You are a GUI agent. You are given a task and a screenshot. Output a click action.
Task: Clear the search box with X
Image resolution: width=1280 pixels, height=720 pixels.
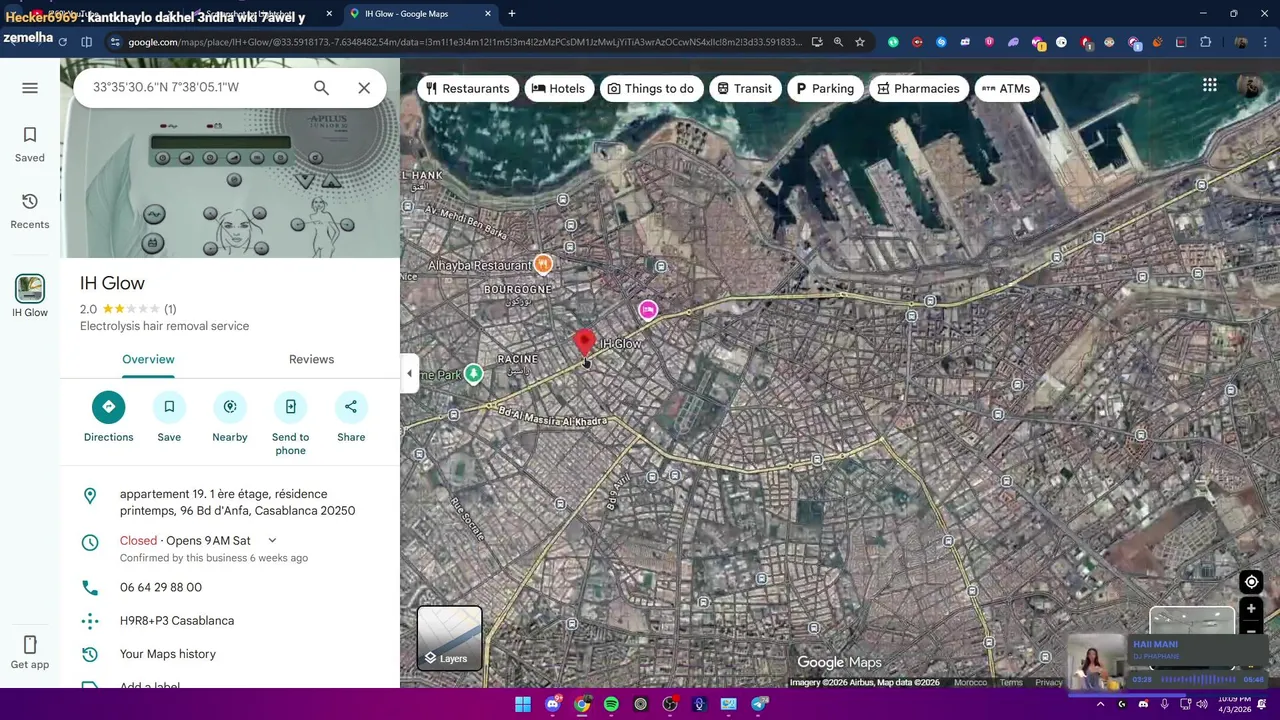pyautogui.click(x=364, y=88)
